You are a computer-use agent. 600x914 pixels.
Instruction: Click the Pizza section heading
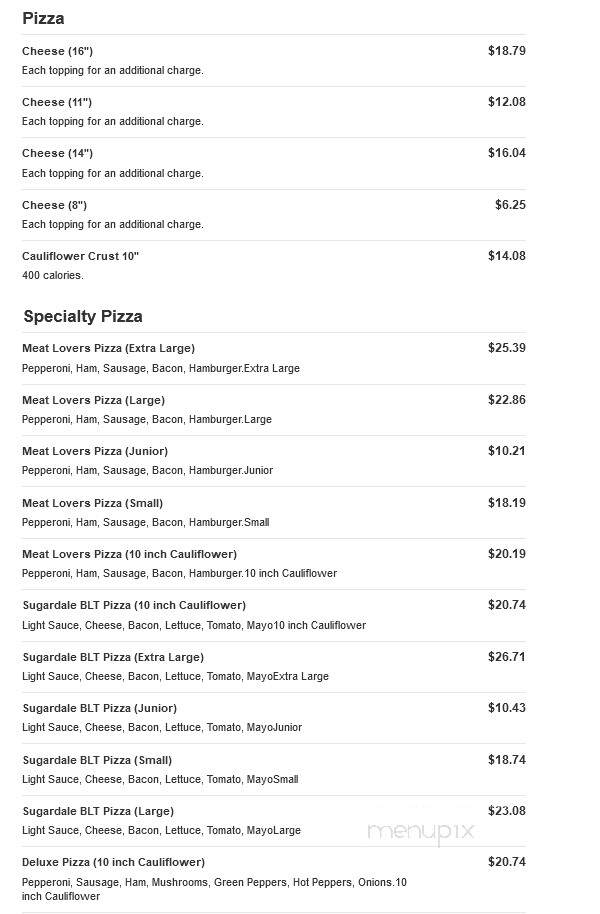tap(43, 19)
